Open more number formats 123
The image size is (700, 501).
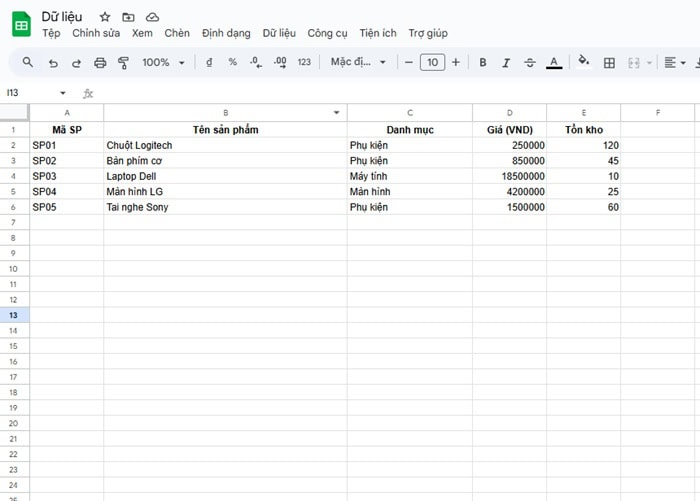[304, 62]
